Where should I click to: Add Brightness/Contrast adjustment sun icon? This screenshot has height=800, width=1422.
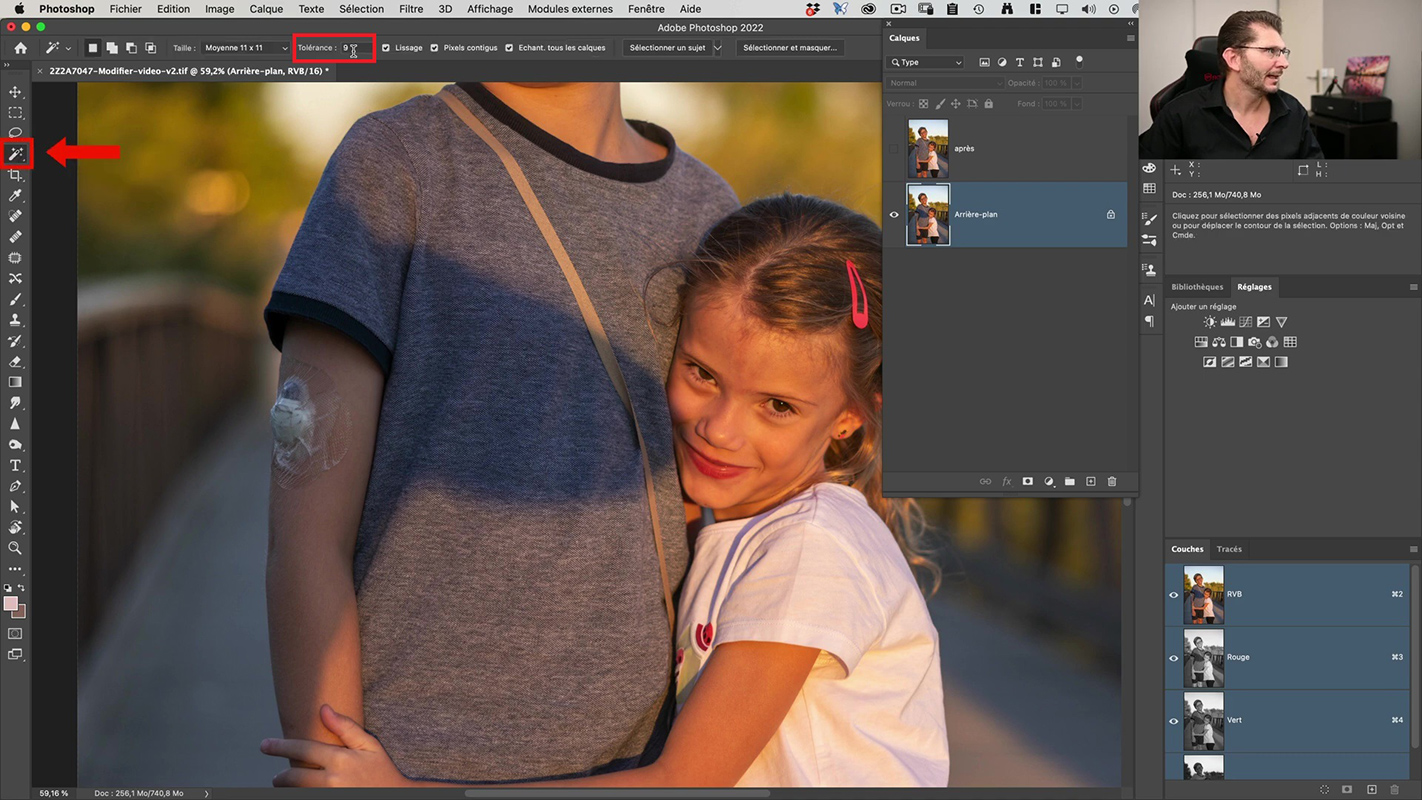click(1210, 322)
